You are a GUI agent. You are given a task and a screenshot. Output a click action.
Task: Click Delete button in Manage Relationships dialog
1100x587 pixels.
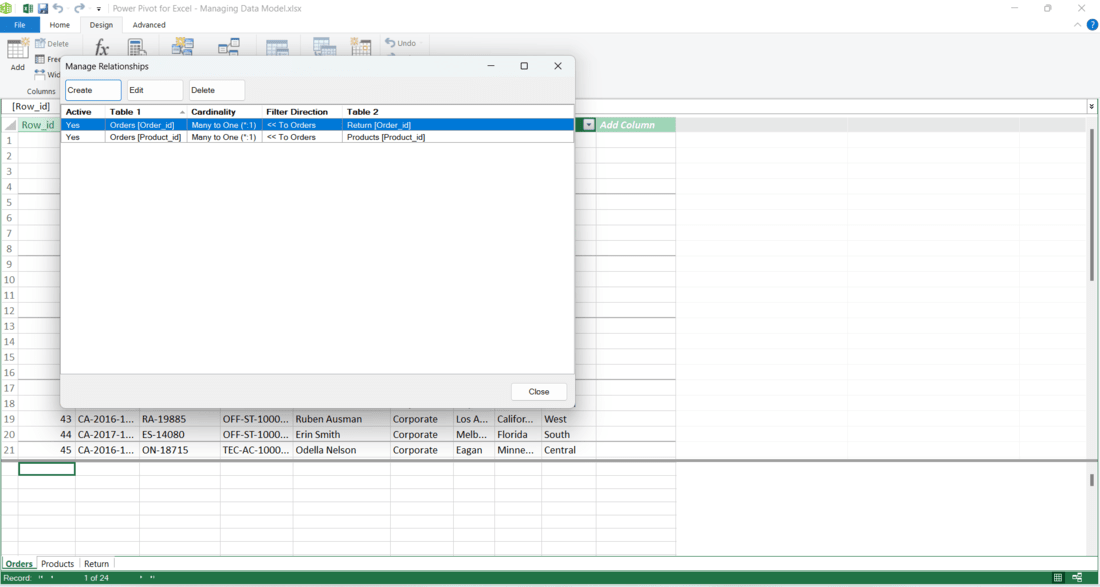(x=217, y=90)
